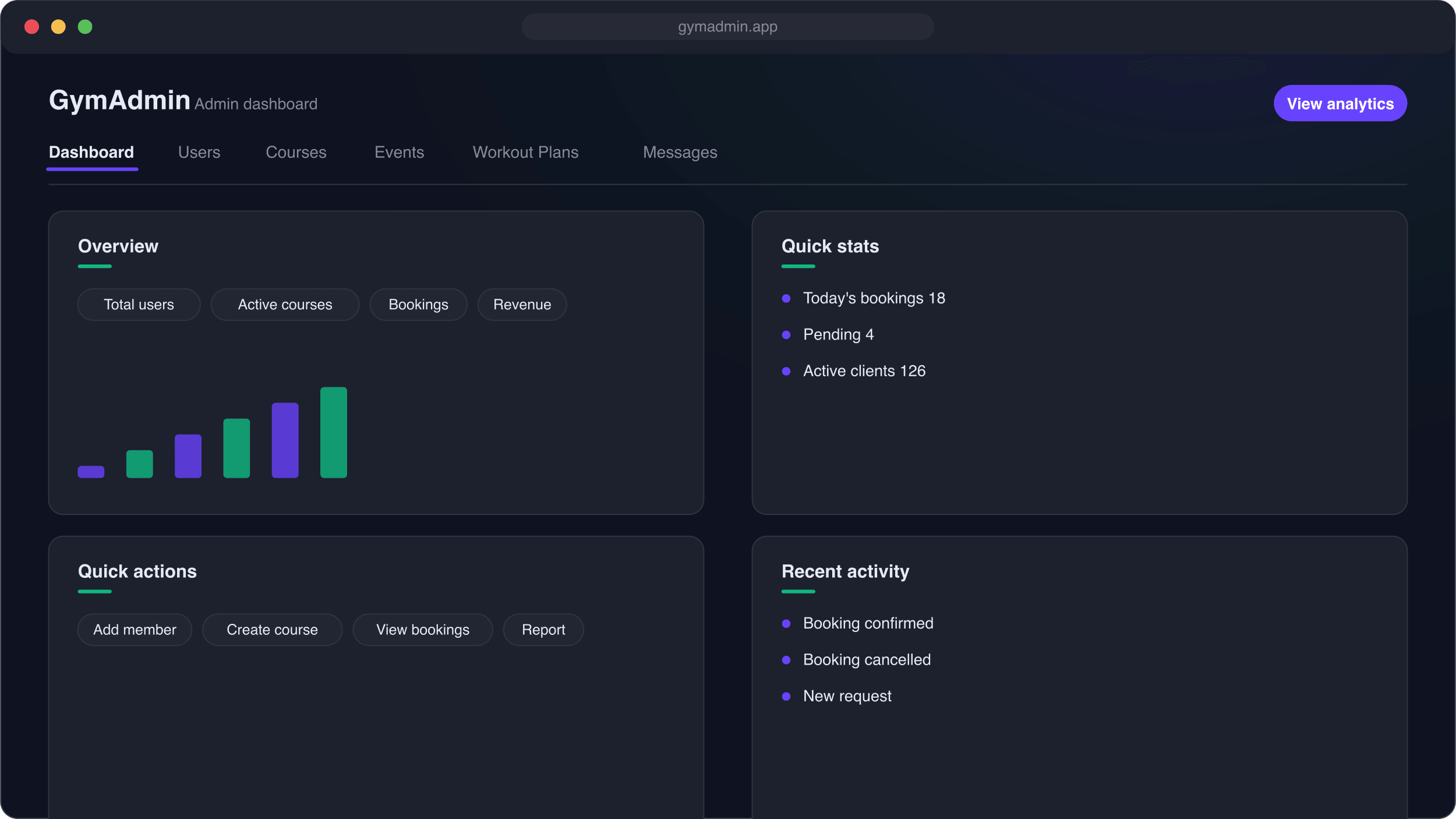Viewport: 1456px width, 819px height.
Task: Click the shortest green chart bar
Action: coord(139,464)
